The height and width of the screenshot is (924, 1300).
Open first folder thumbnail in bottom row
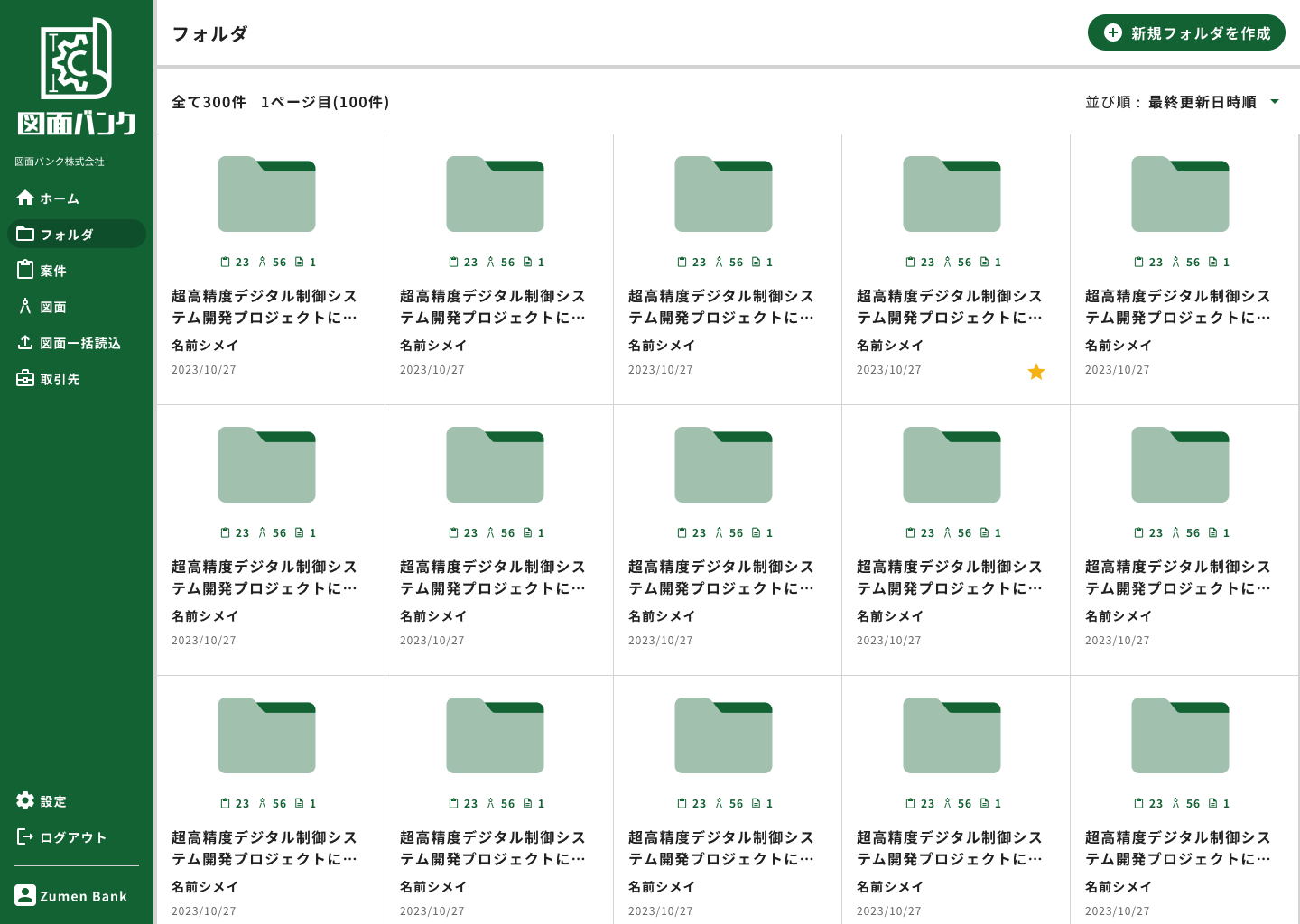(x=266, y=735)
